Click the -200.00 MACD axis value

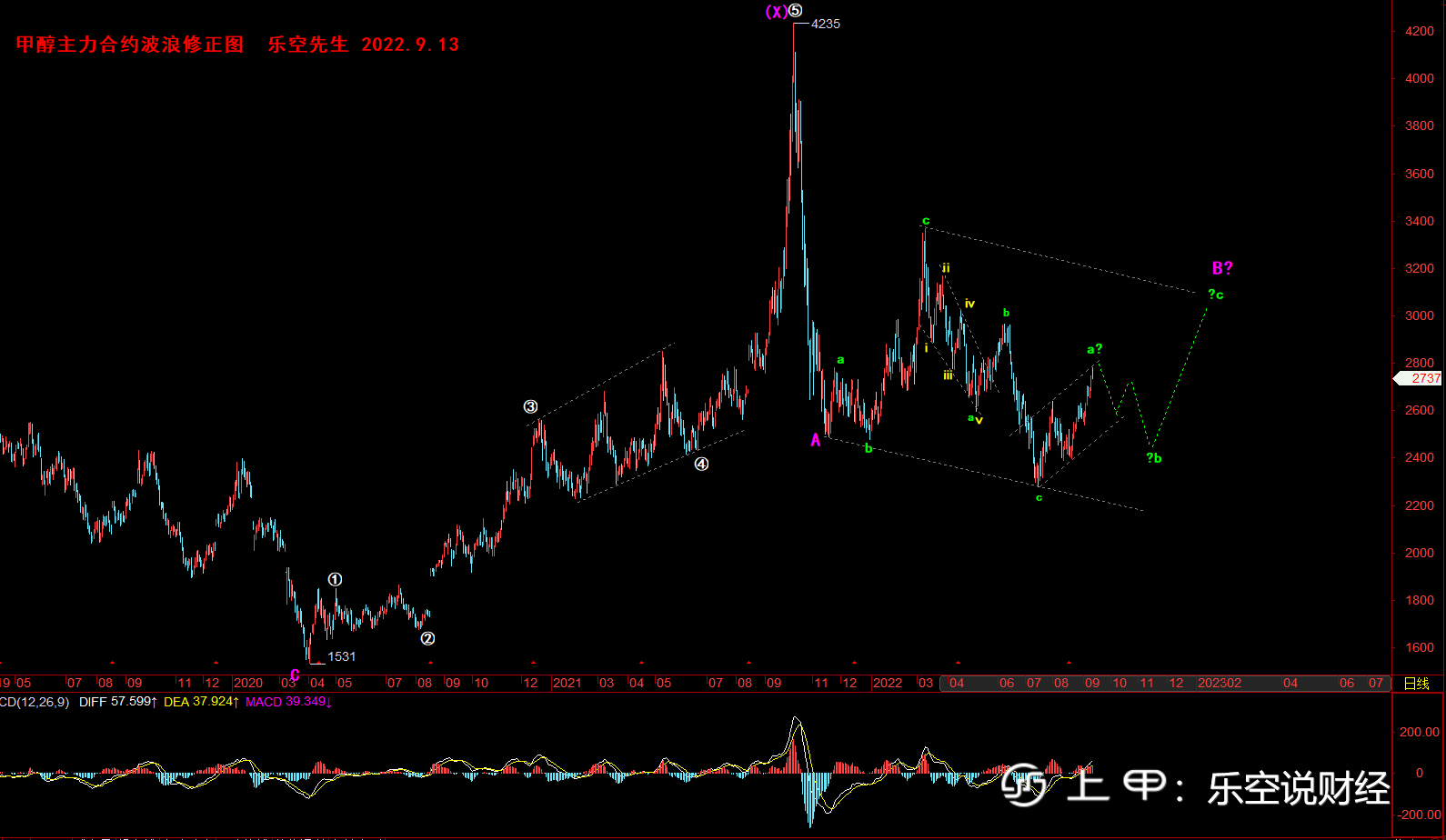[x=1419, y=815]
